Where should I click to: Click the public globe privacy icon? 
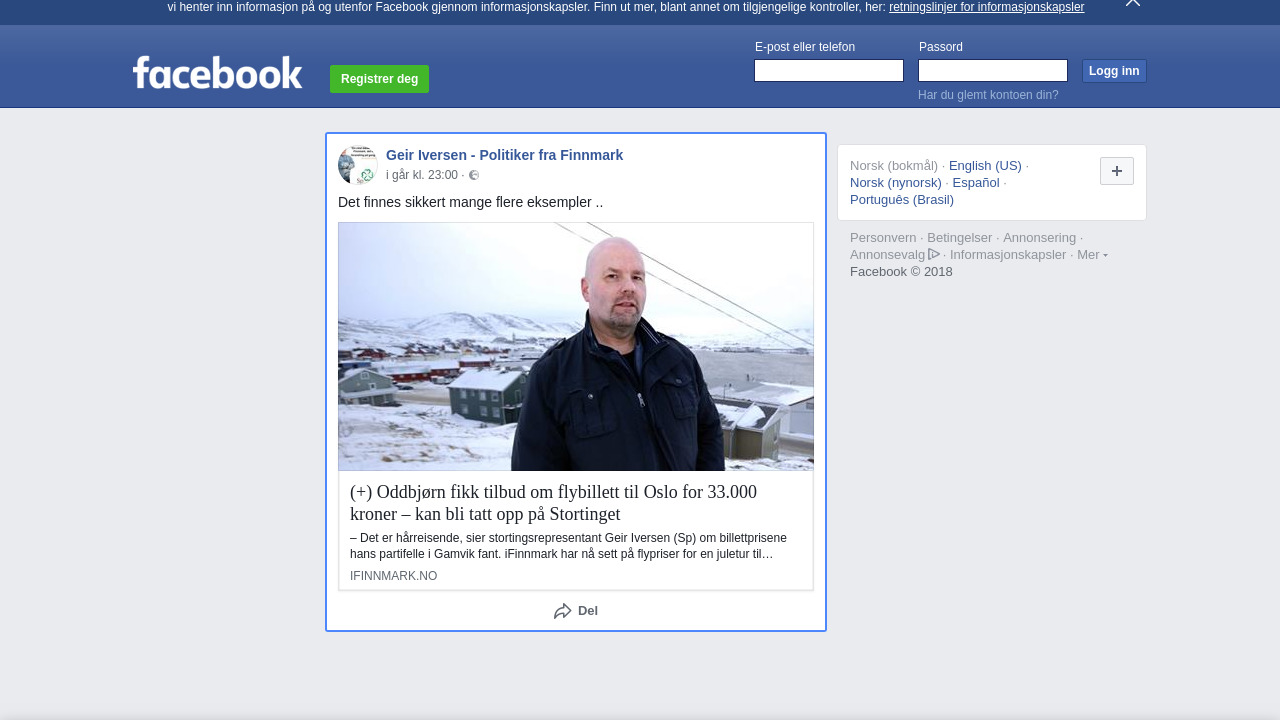point(474,175)
